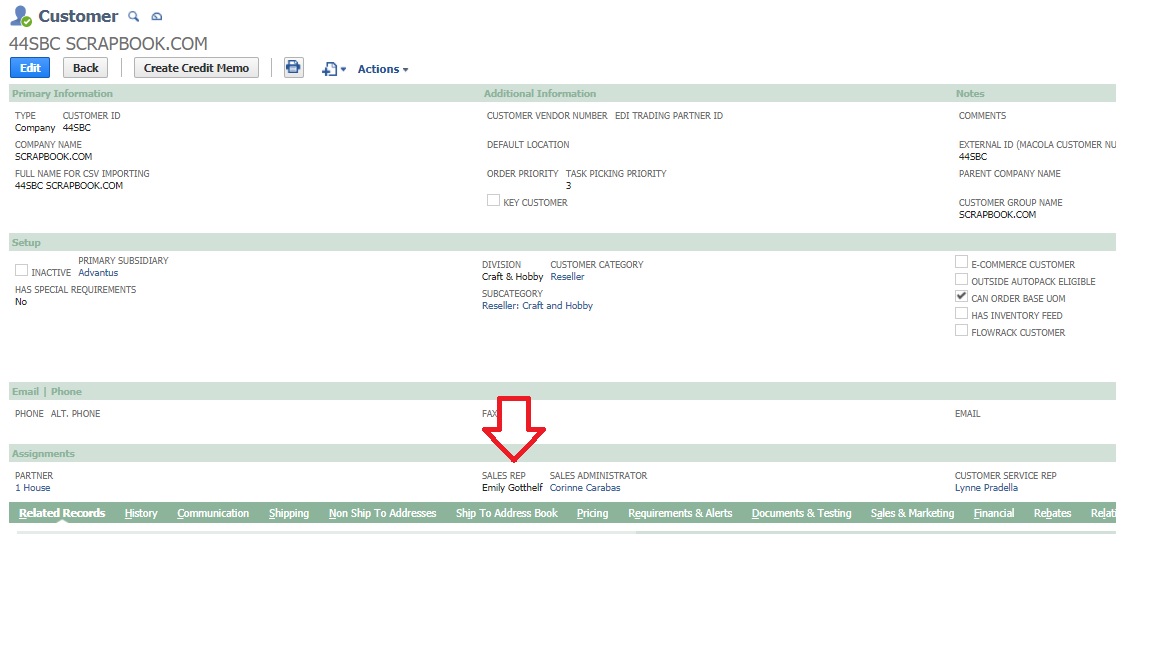Click the 44SBC SCRAPBOOK.COM full name value
This screenshot has width=1152, height=648.
pyautogui.click(x=69, y=186)
